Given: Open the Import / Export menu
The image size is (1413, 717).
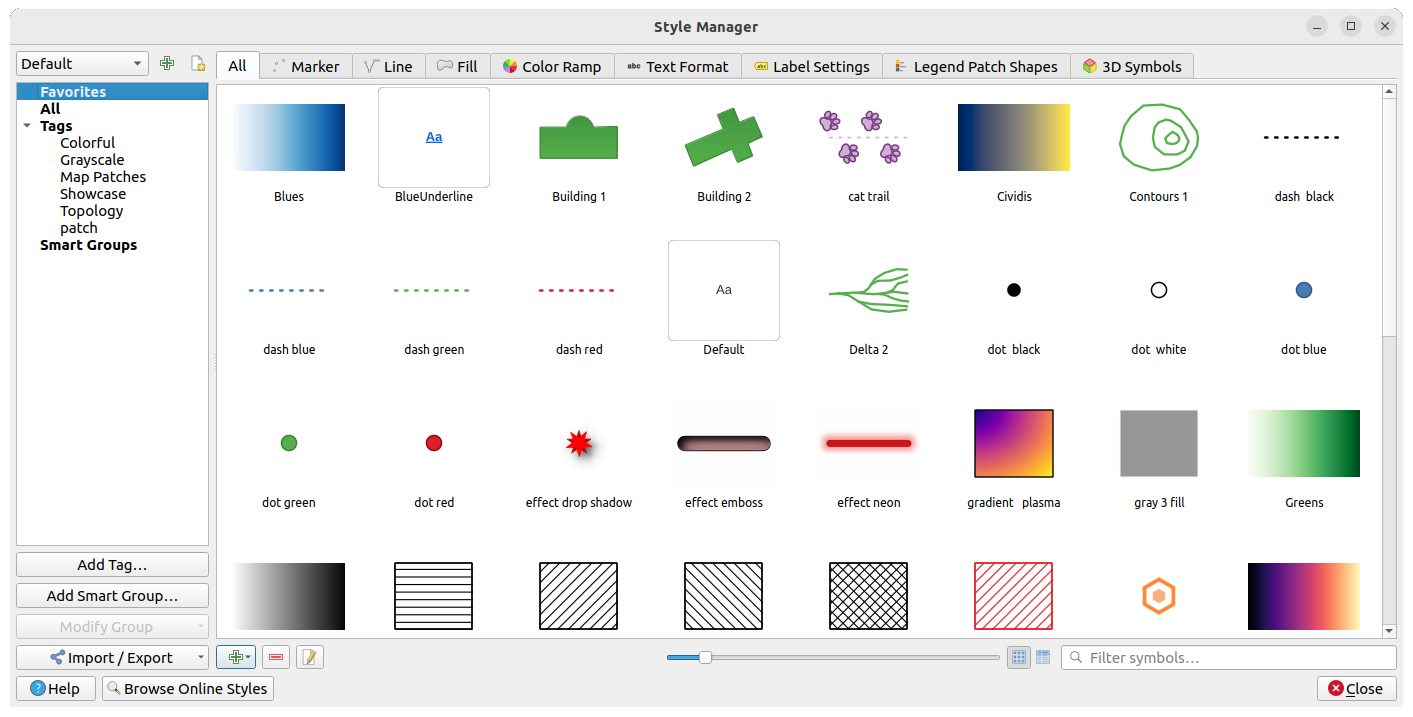Looking at the screenshot, I should [x=112, y=657].
